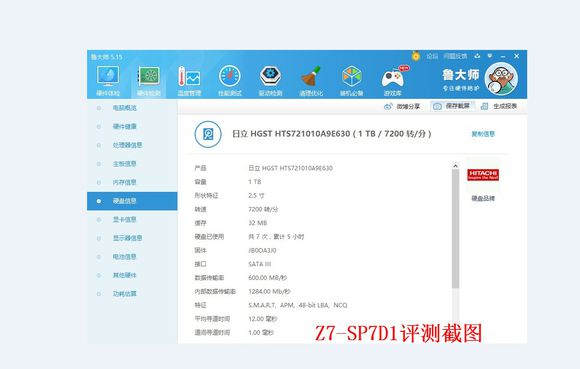Click the 生成报表 report icon
This screenshot has width=580, height=369.
484,106
